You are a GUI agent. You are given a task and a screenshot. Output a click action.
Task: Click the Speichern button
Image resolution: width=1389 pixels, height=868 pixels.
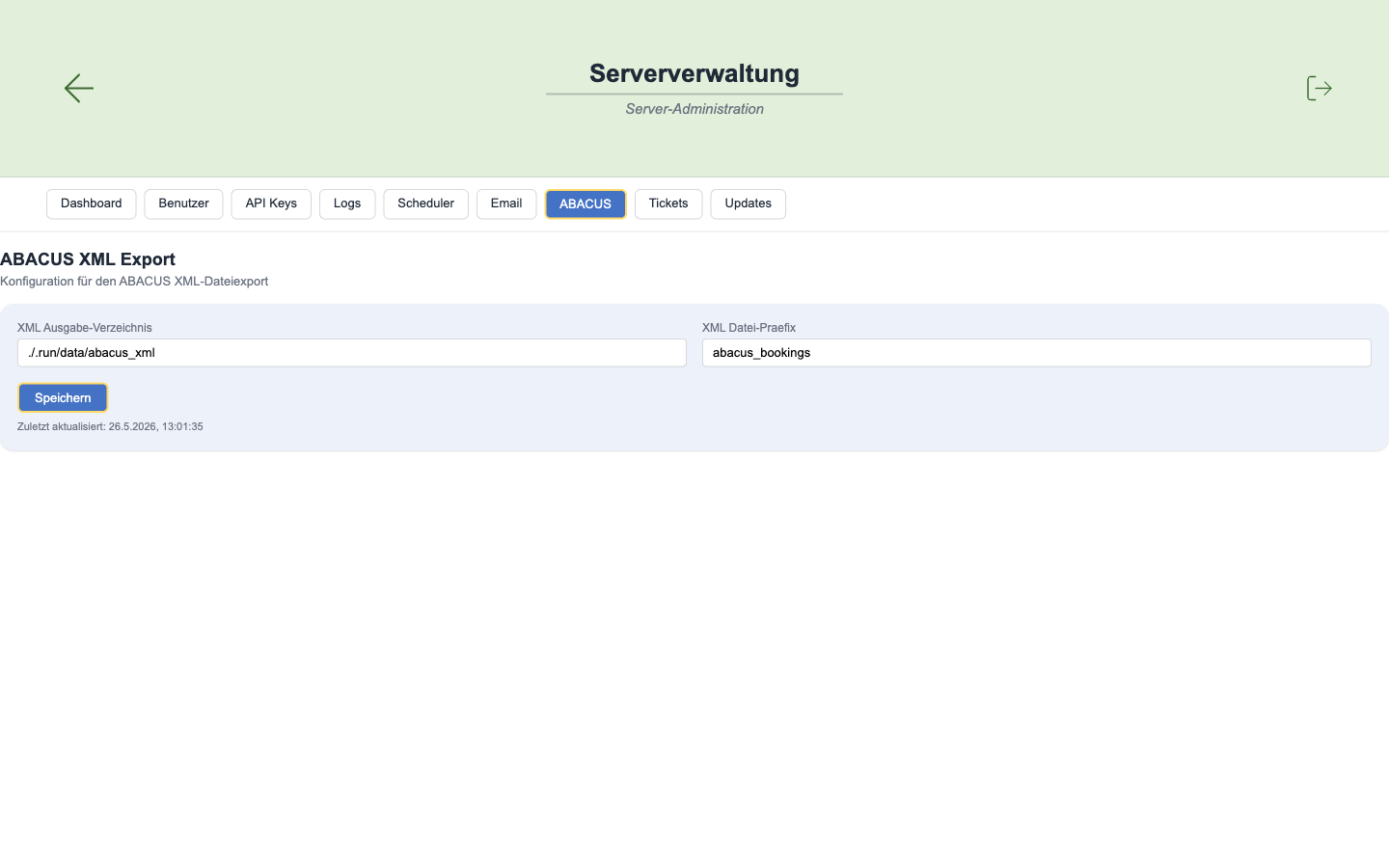(x=63, y=397)
